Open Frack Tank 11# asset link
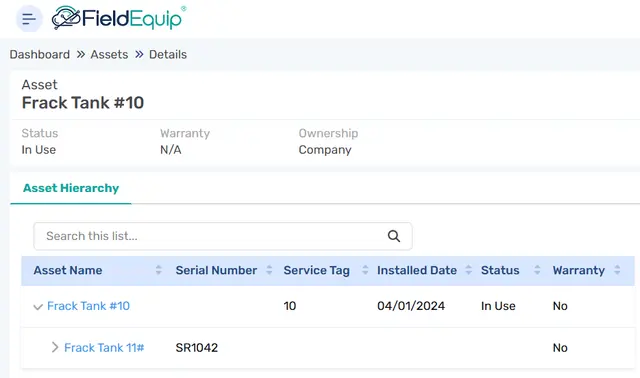 click(x=104, y=347)
